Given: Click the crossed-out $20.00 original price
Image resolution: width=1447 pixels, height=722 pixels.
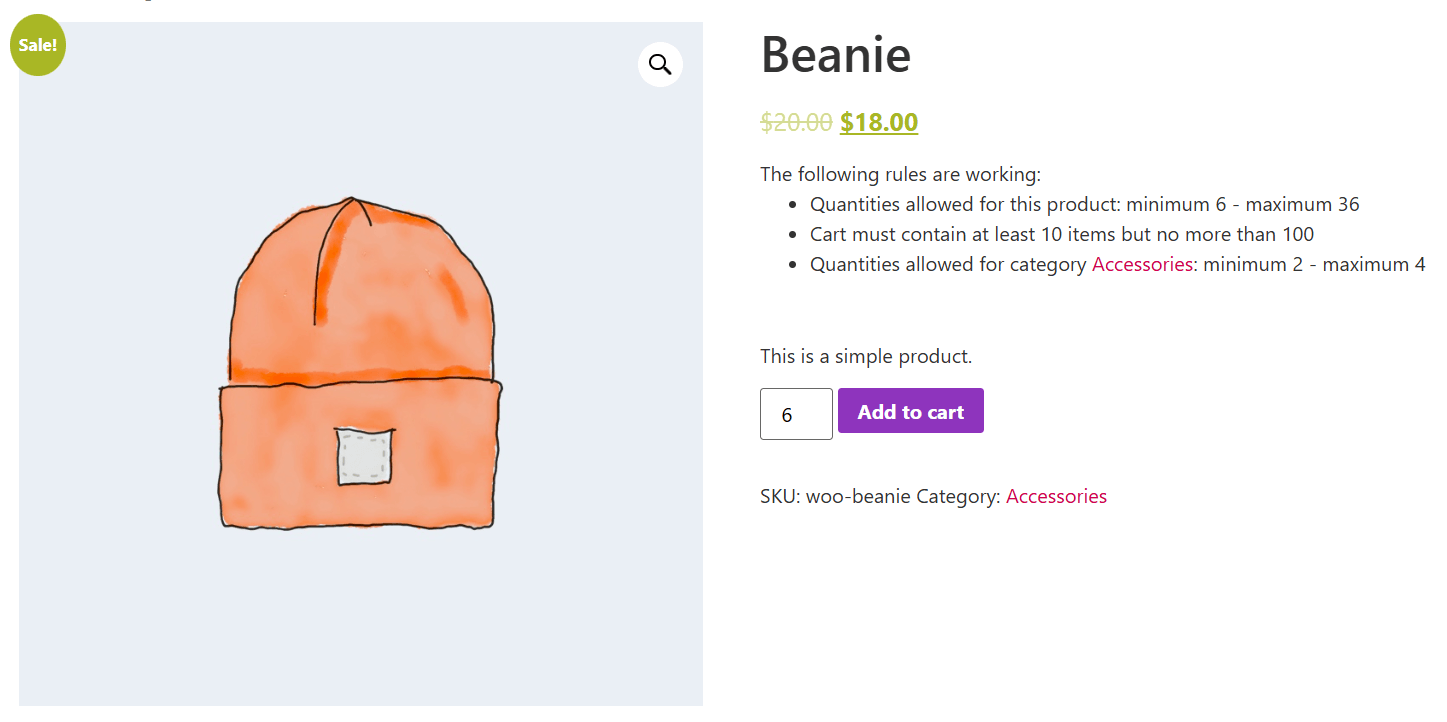Looking at the screenshot, I should point(796,122).
